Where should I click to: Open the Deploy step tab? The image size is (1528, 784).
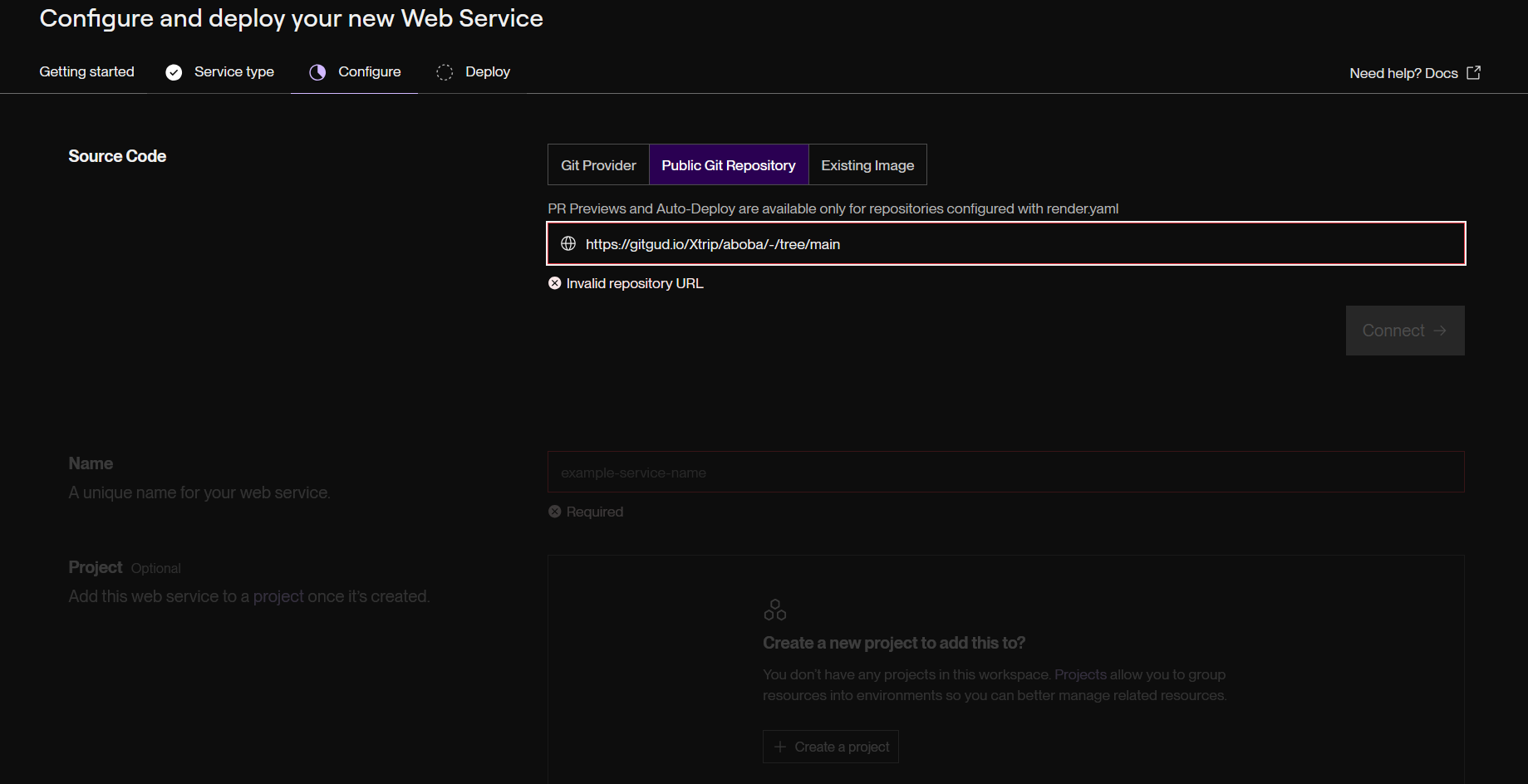[473, 72]
